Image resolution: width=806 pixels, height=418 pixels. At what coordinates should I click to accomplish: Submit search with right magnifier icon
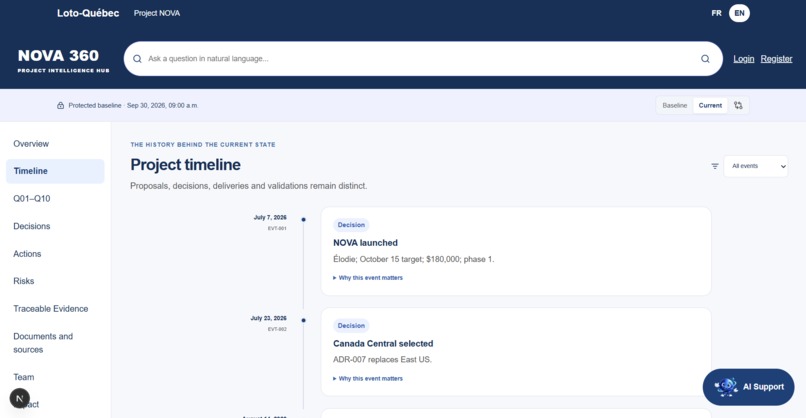(x=705, y=59)
